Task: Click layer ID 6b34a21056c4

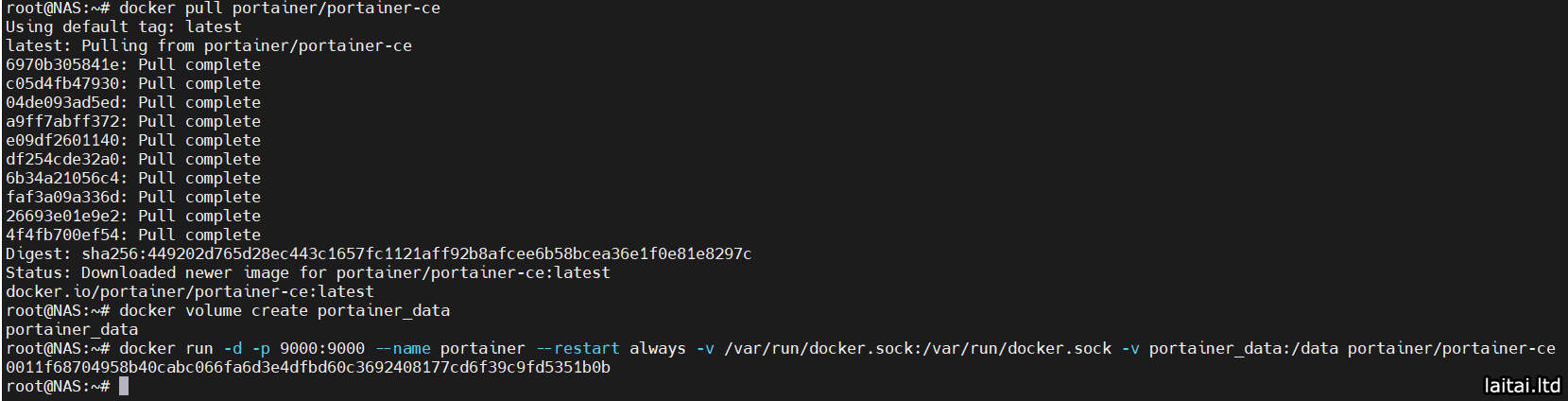Action: tap(62, 178)
